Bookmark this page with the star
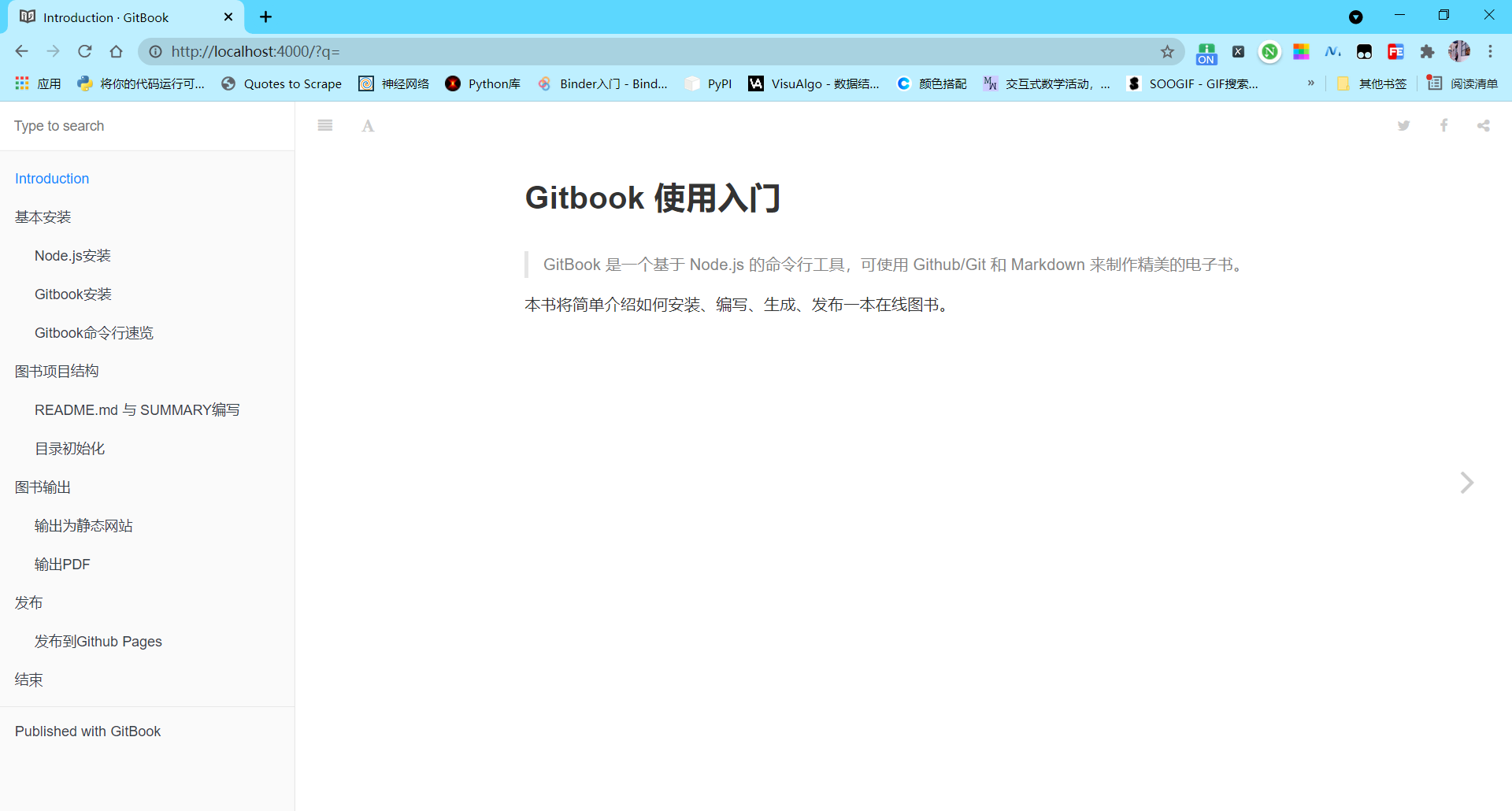 pyautogui.click(x=1167, y=52)
